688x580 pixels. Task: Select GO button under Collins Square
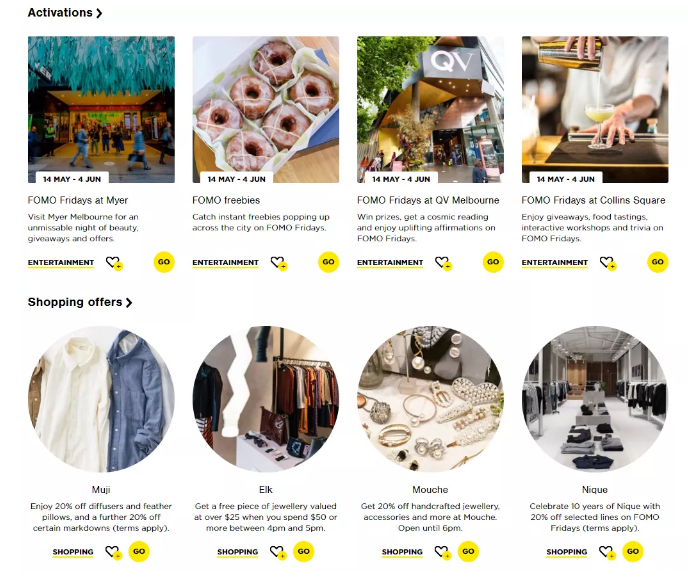[x=658, y=262]
